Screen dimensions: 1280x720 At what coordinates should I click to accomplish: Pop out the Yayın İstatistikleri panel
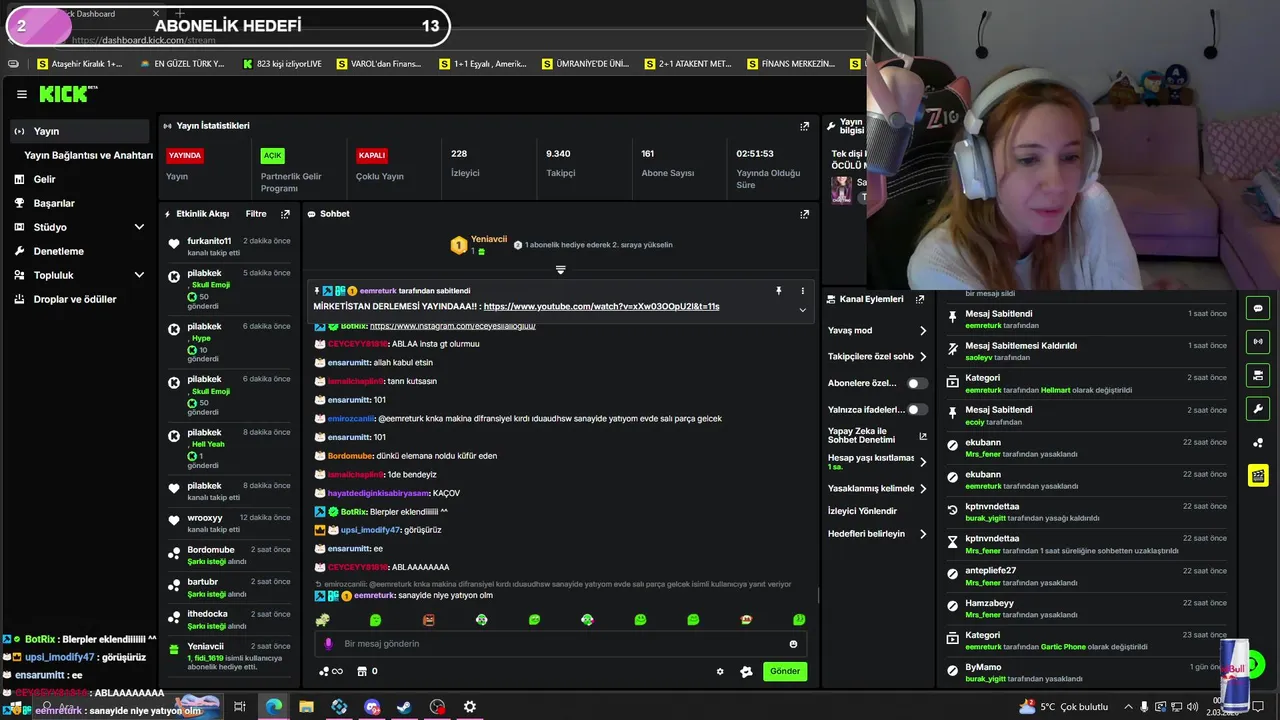click(x=804, y=126)
